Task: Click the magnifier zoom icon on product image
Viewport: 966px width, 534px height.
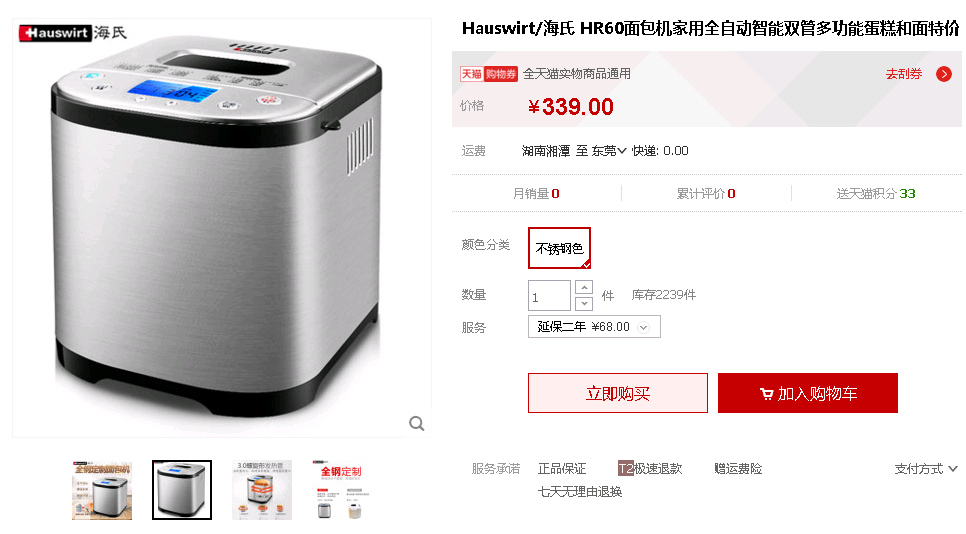Action: click(417, 423)
